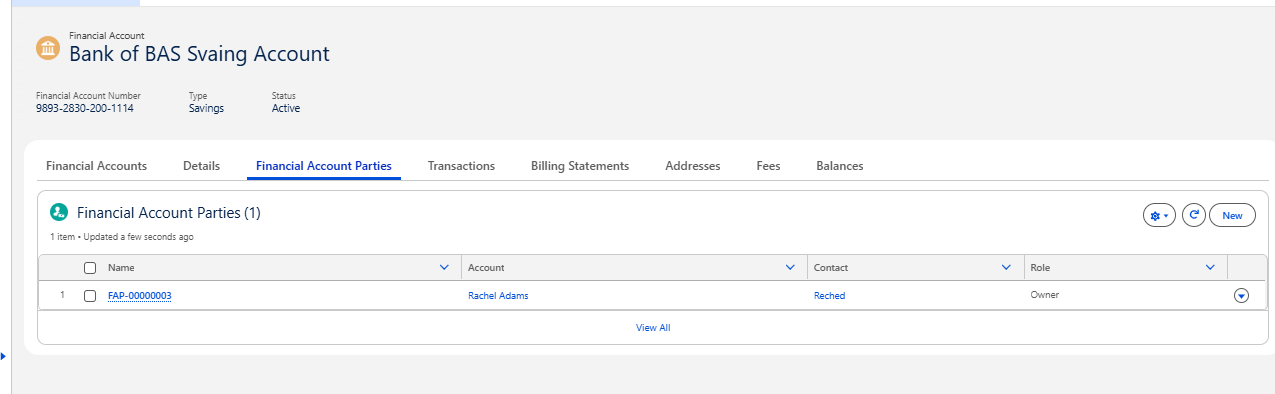This screenshot has width=1275, height=394.
Task: Click the New button
Action: (x=1232, y=215)
